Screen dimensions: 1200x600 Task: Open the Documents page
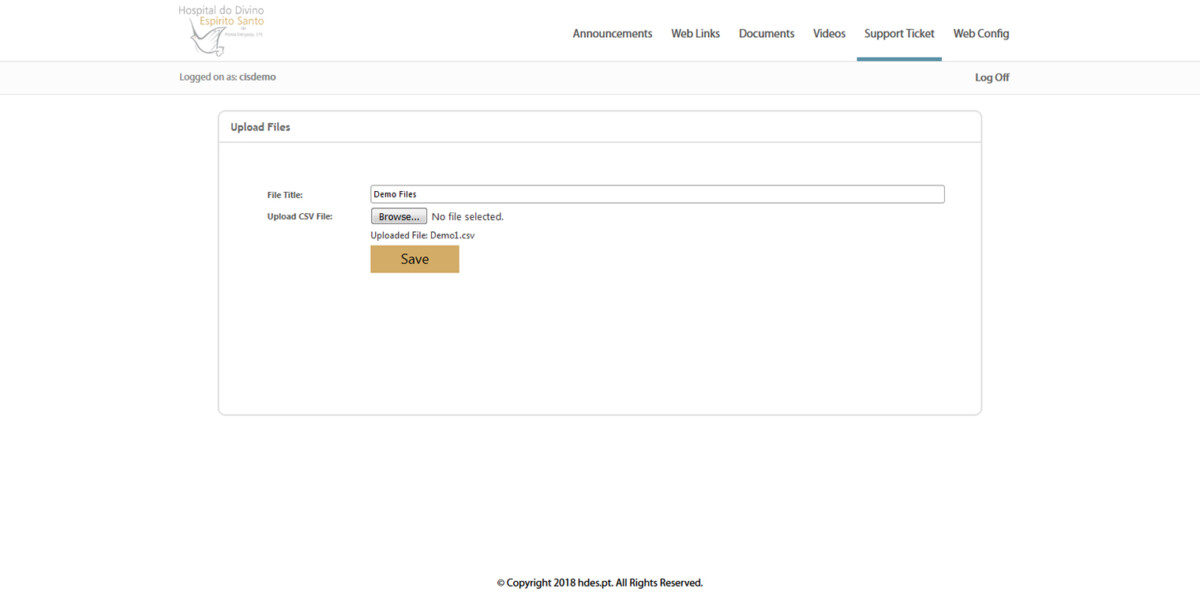pos(766,33)
